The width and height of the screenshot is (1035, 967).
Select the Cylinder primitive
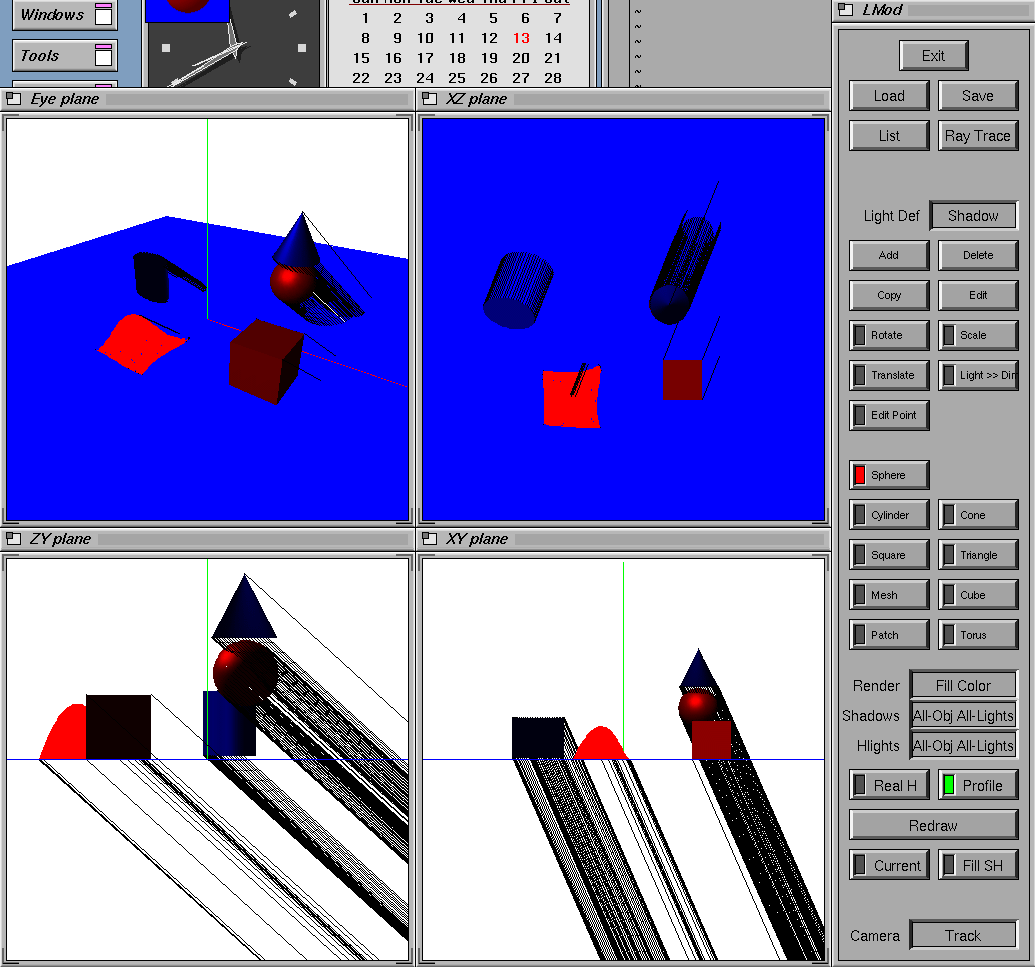(x=889, y=515)
